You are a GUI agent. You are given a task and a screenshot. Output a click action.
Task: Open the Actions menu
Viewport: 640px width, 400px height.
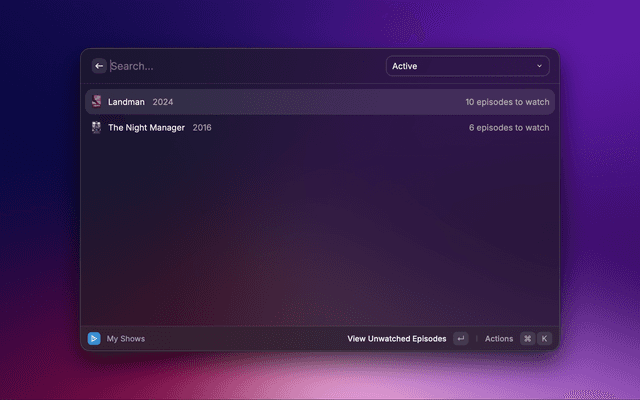click(x=499, y=339)
